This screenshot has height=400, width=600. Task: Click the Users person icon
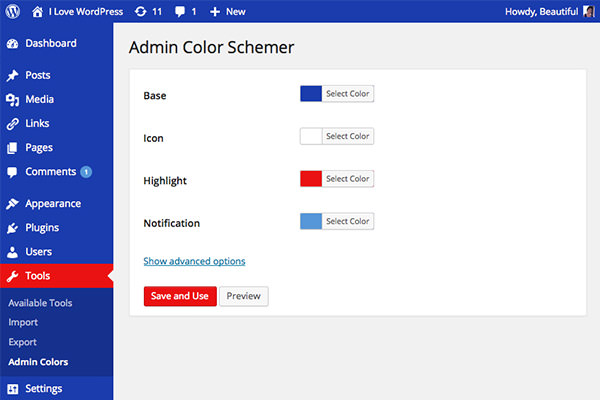point(12,252)
